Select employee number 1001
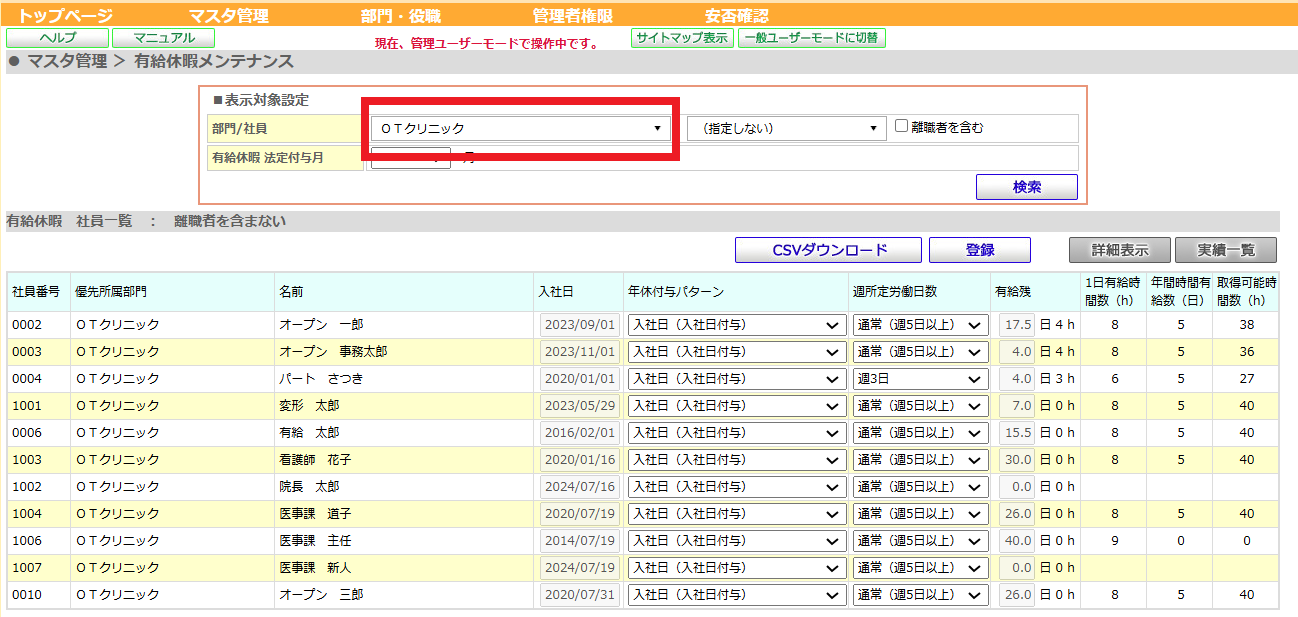The image size is (1298, 617). click(26, 406)
